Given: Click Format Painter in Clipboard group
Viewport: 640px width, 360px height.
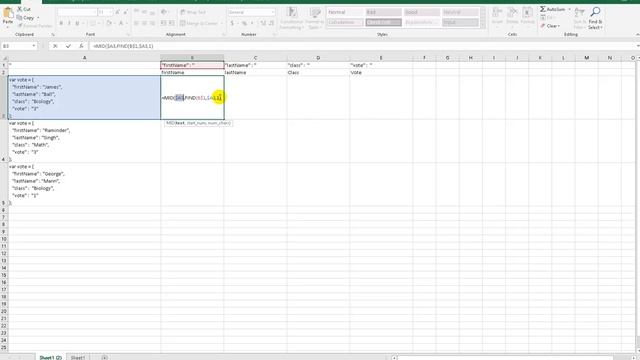Looking at the screenshot, I should [35, 26].
